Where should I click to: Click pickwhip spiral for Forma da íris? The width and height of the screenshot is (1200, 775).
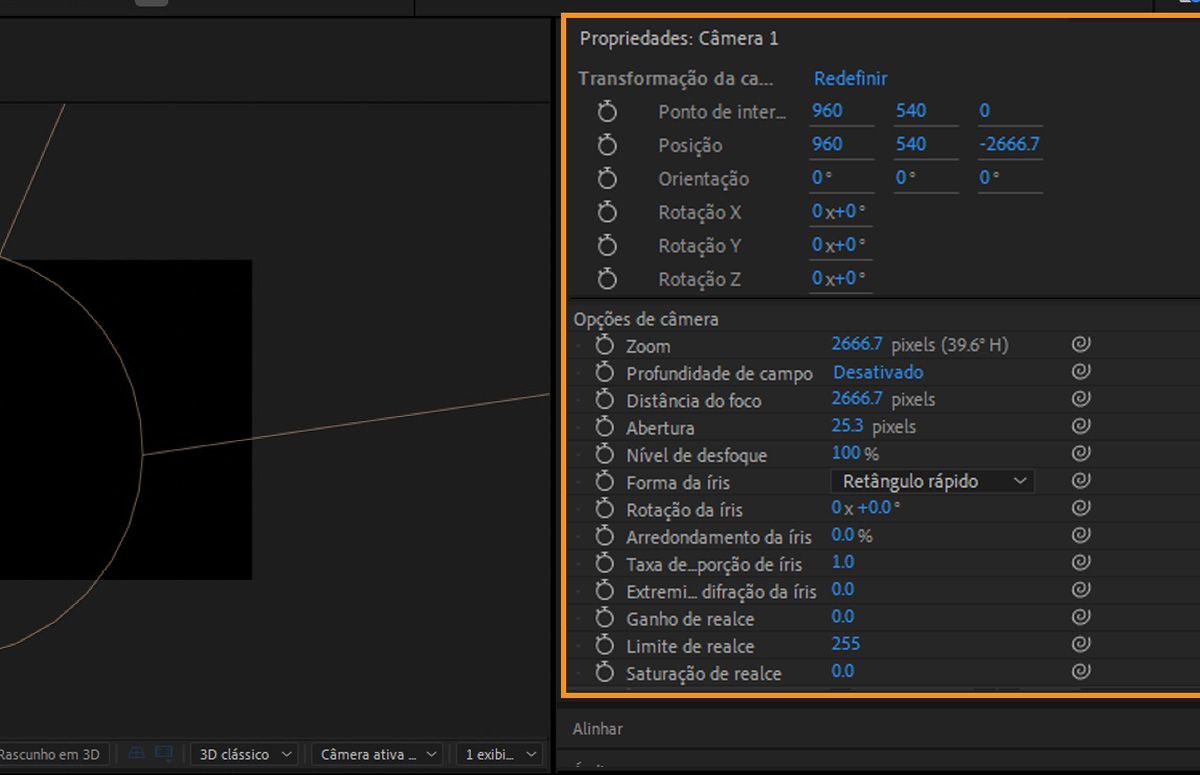click(x=1080, y=481)
